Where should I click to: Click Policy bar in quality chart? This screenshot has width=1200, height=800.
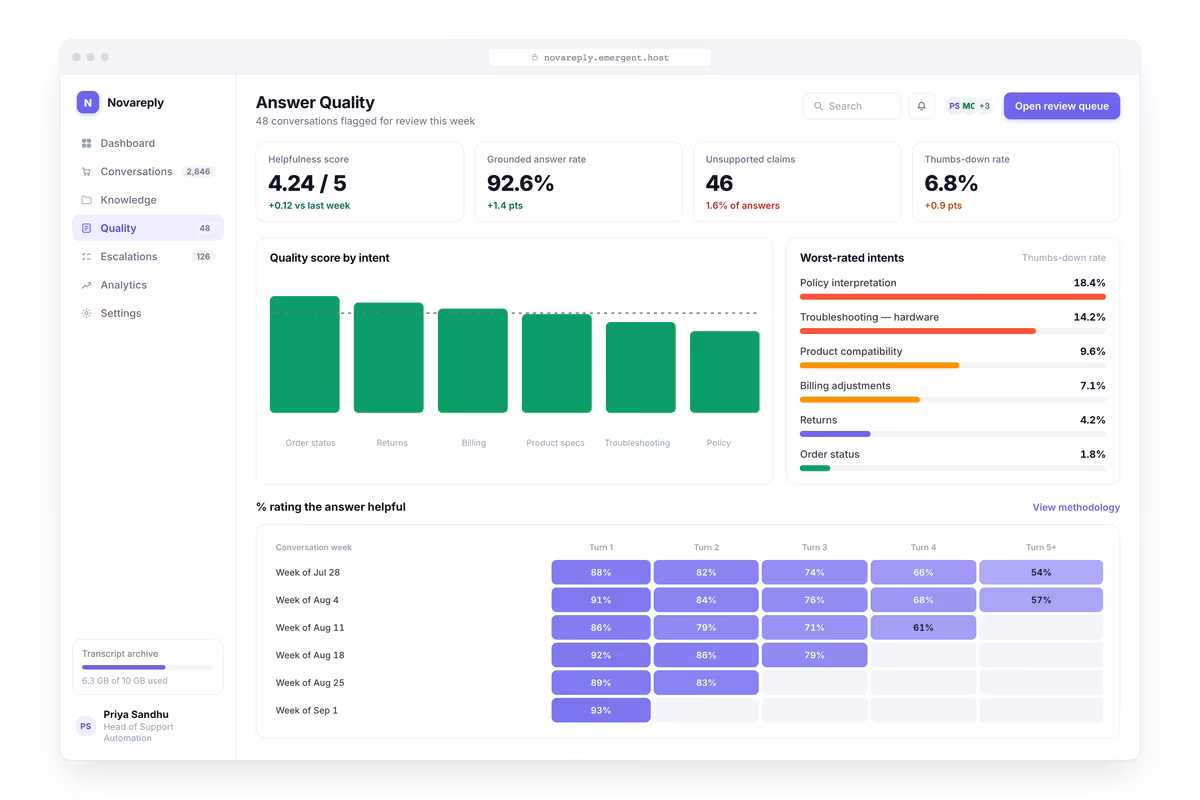click(725, 372)
